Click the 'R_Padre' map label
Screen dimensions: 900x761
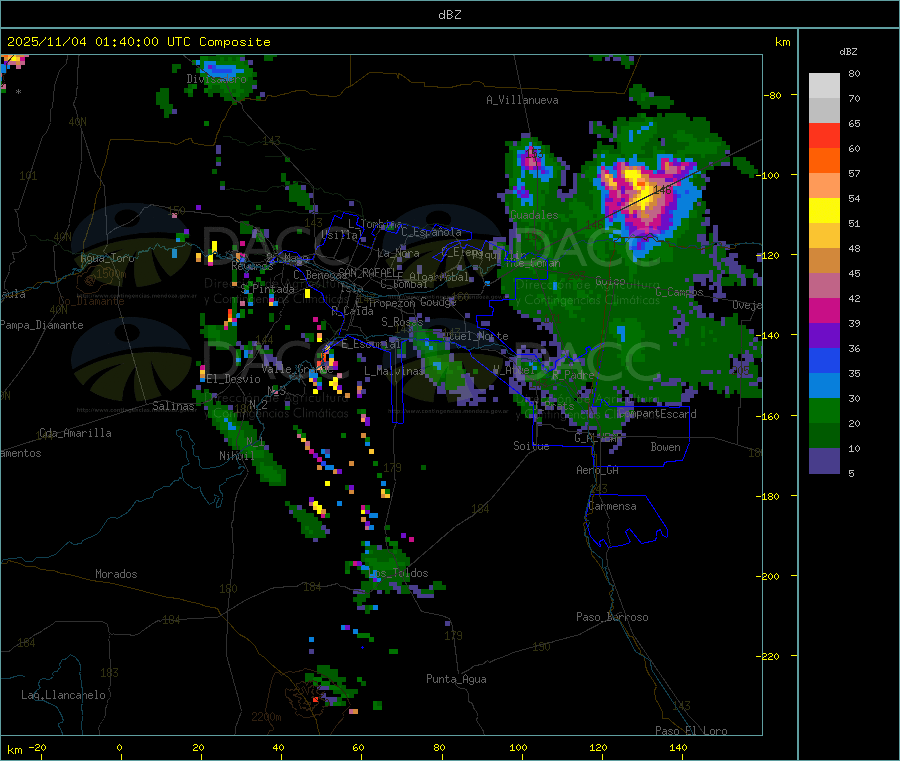click(x=573, y=375)
